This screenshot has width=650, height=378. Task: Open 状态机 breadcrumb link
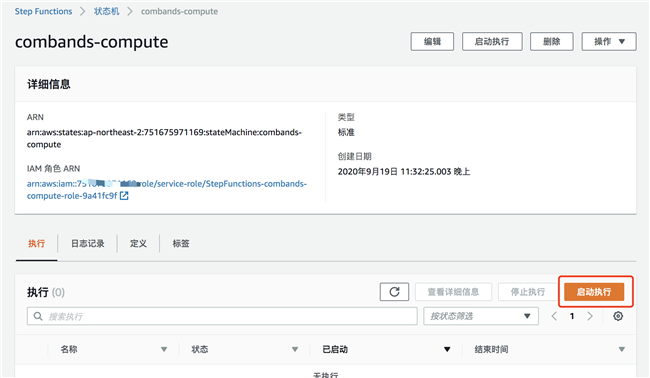click(x=107, y=11)
